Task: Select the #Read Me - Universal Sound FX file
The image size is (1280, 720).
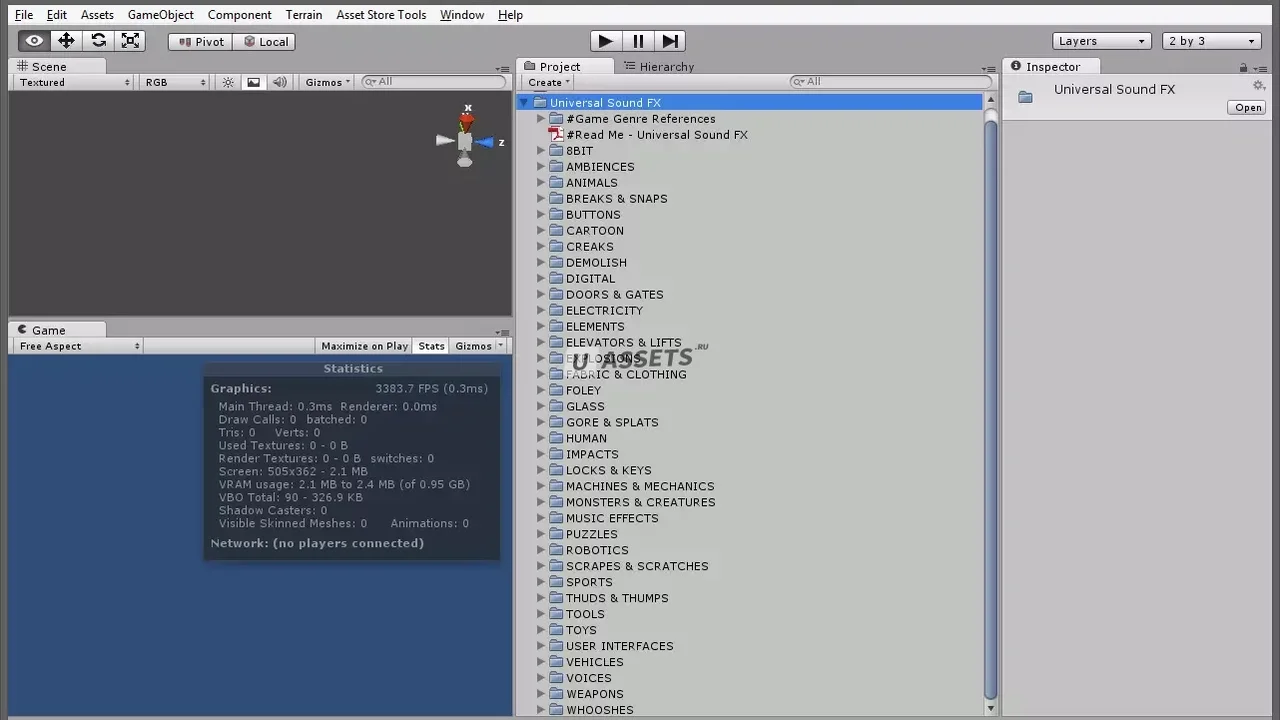Action: click(x=657, y=135)
